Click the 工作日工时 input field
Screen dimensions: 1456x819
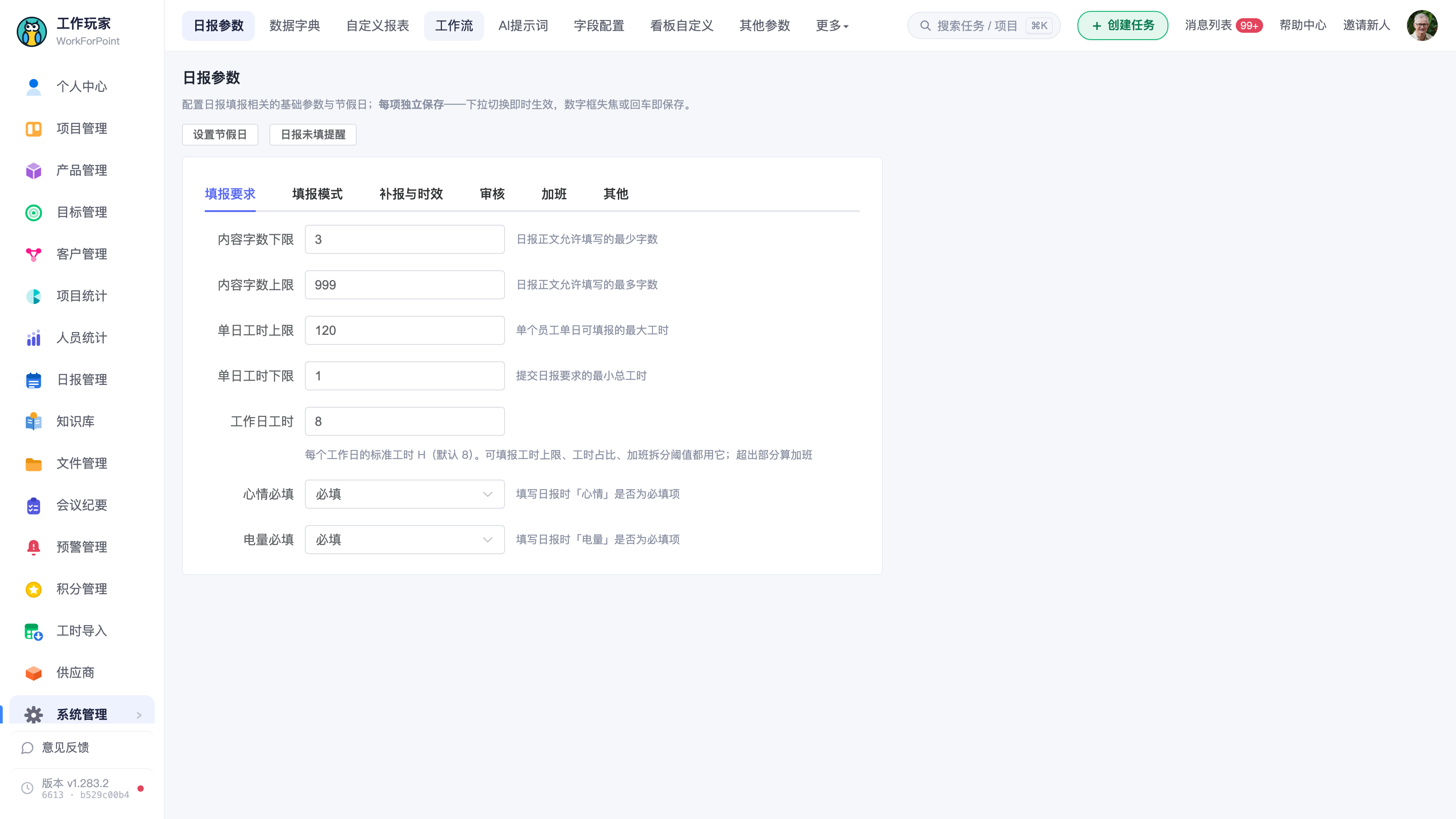pos(404,421)
